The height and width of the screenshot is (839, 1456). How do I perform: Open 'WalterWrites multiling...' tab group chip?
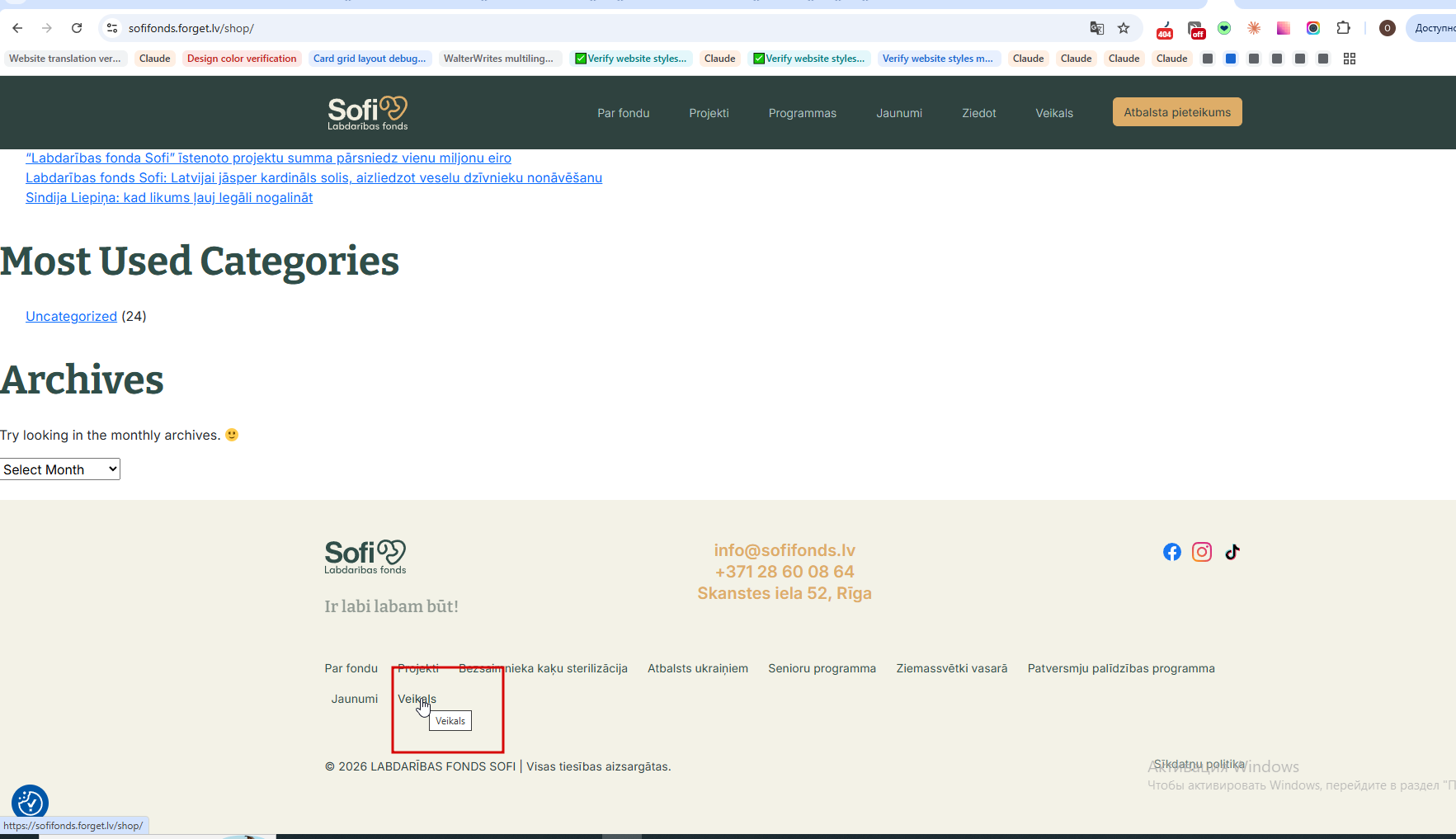point(498,59)
